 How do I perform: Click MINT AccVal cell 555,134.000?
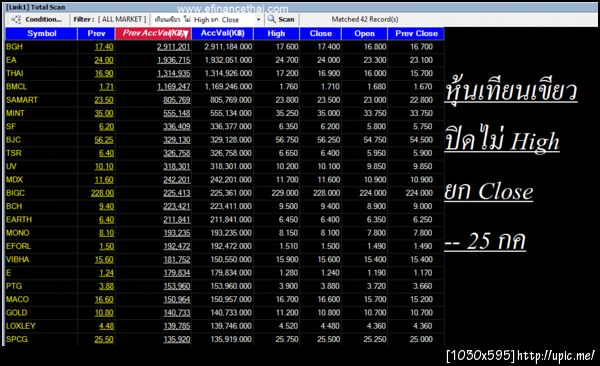click(231, 113)
